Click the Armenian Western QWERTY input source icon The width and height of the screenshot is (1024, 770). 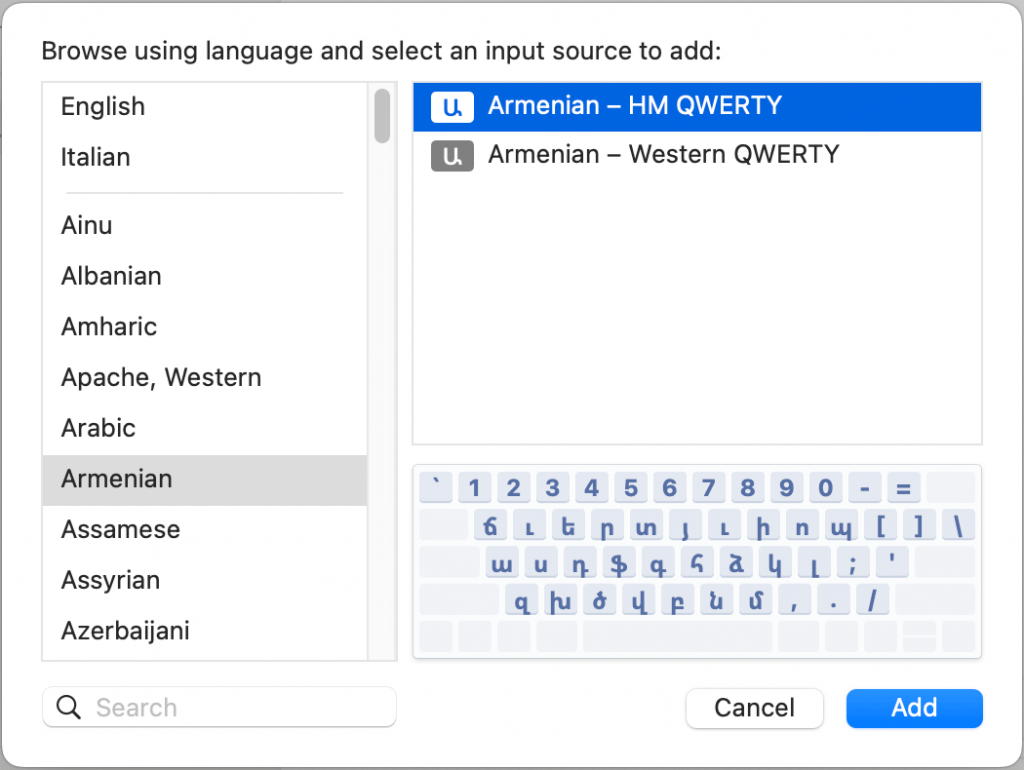click(x=452, y=155)
